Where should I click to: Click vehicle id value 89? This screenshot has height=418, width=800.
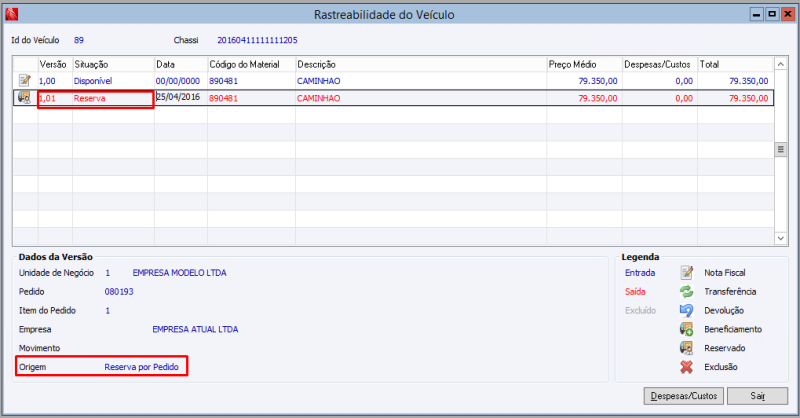[79, 40]
